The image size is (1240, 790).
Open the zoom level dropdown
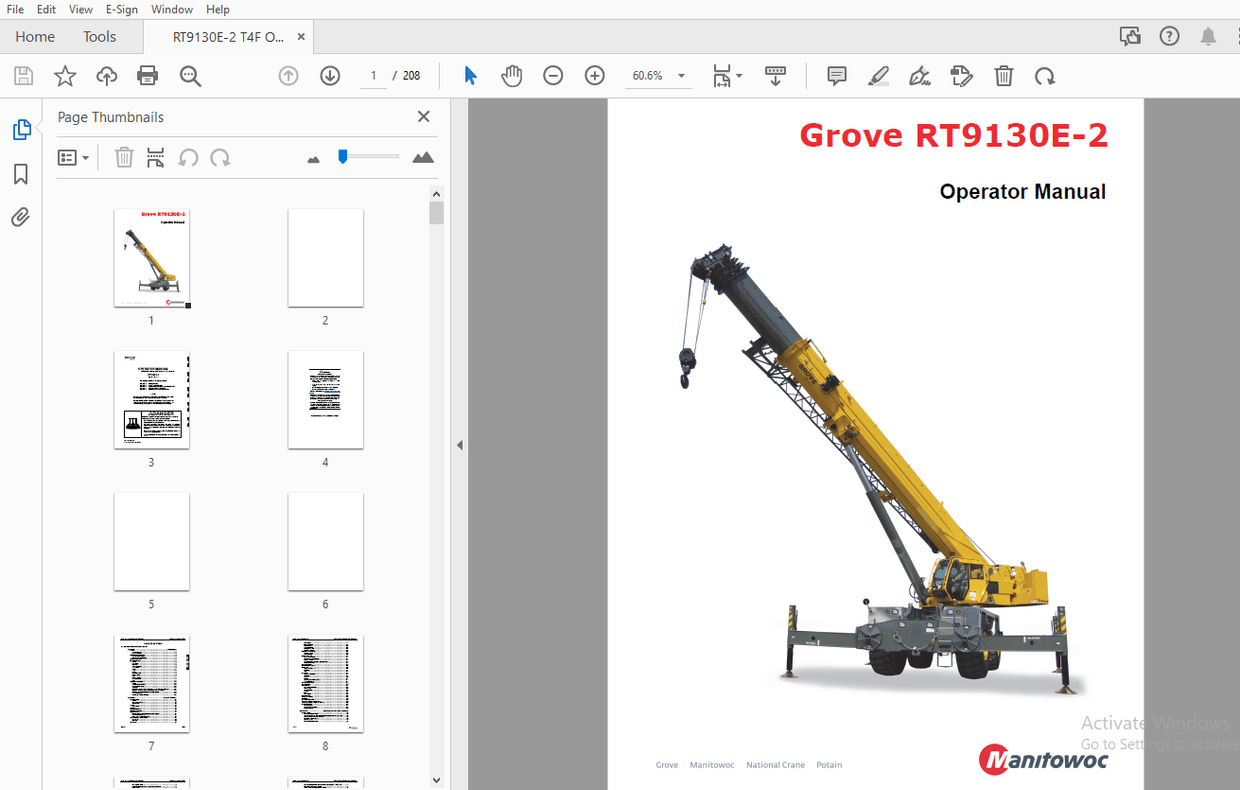[x=681, y=75]
